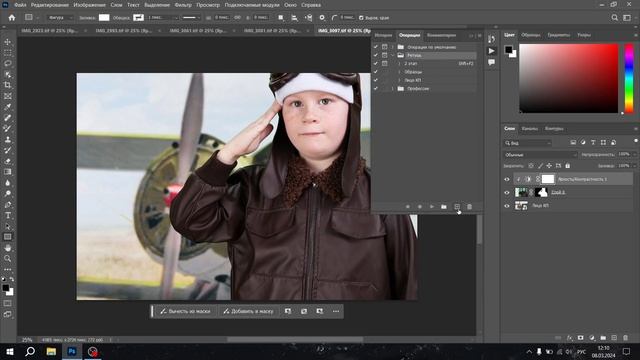This screenshot has width=640, height=360.
Task: Click Вычесть из маски button
Action: coord(186,311)
